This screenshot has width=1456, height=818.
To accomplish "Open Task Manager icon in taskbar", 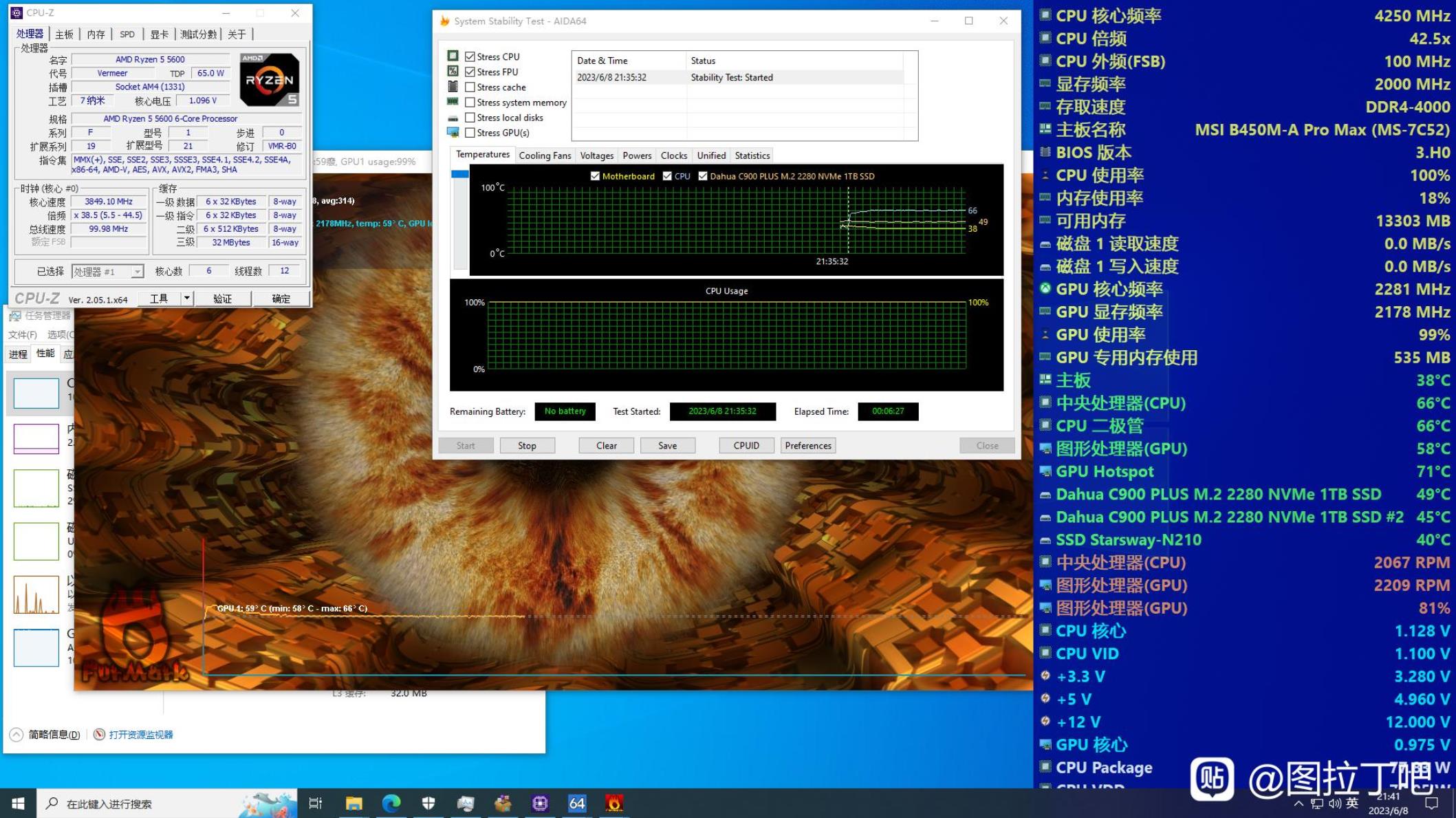I will click(466, 803).
